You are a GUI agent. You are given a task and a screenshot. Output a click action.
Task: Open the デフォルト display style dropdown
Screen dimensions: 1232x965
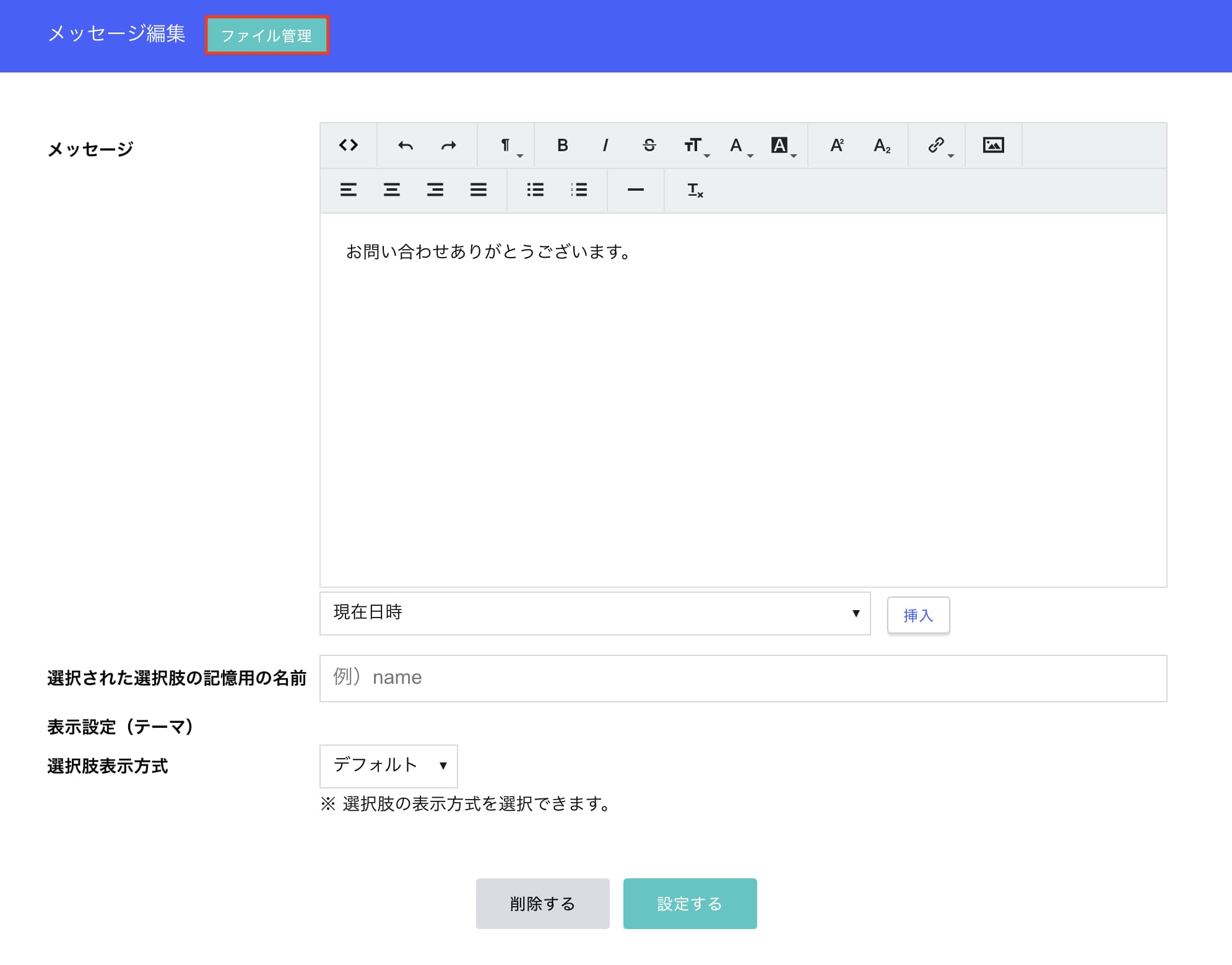click(389, 766)
